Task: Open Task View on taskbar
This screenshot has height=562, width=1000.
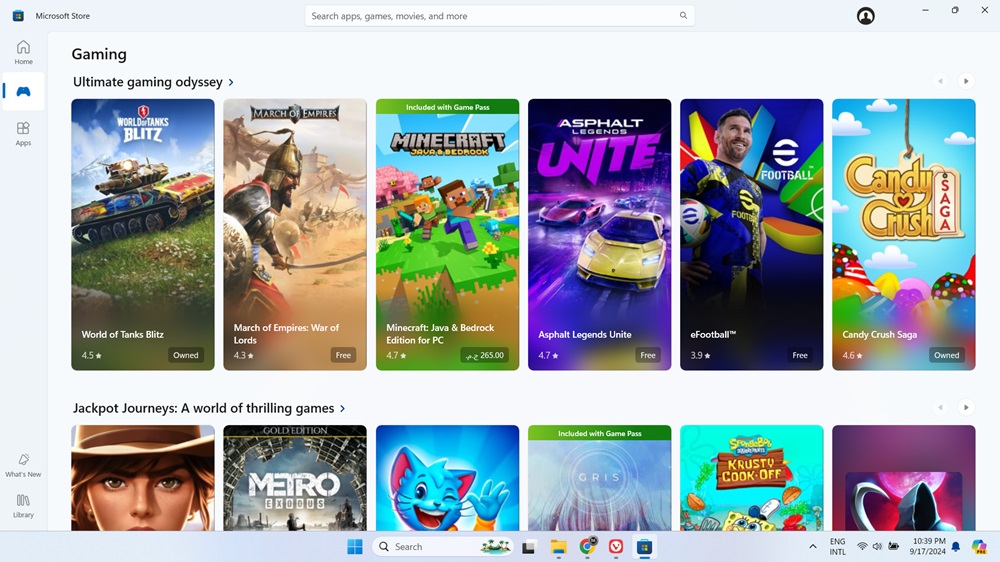Action: point(528,547)
